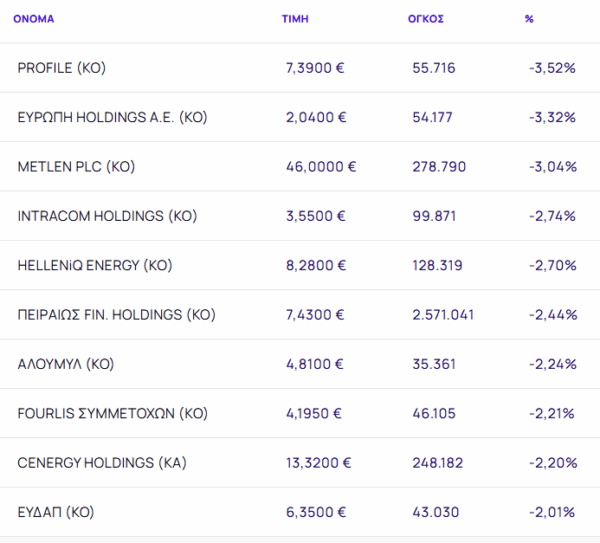Click the ΟΓΚΟΣ column header

427,19
